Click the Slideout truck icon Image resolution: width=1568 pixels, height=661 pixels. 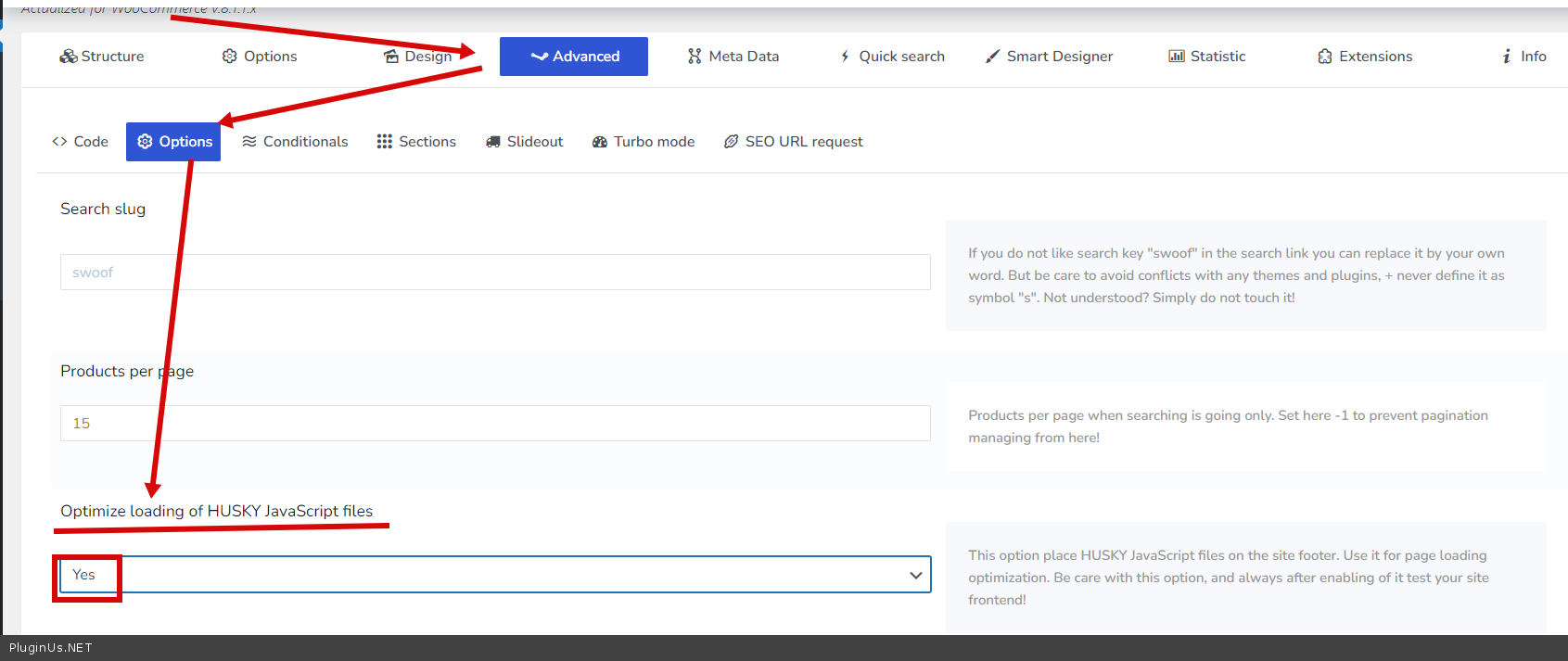pyautogui.click(x=493, y=142)
